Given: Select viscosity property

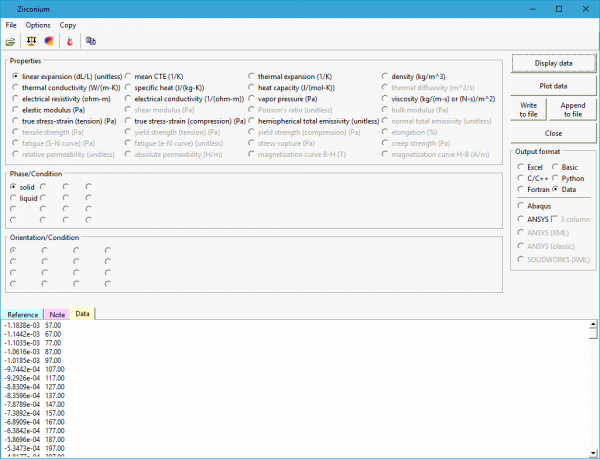Looking at the screenshot, I should pos(439,99).
